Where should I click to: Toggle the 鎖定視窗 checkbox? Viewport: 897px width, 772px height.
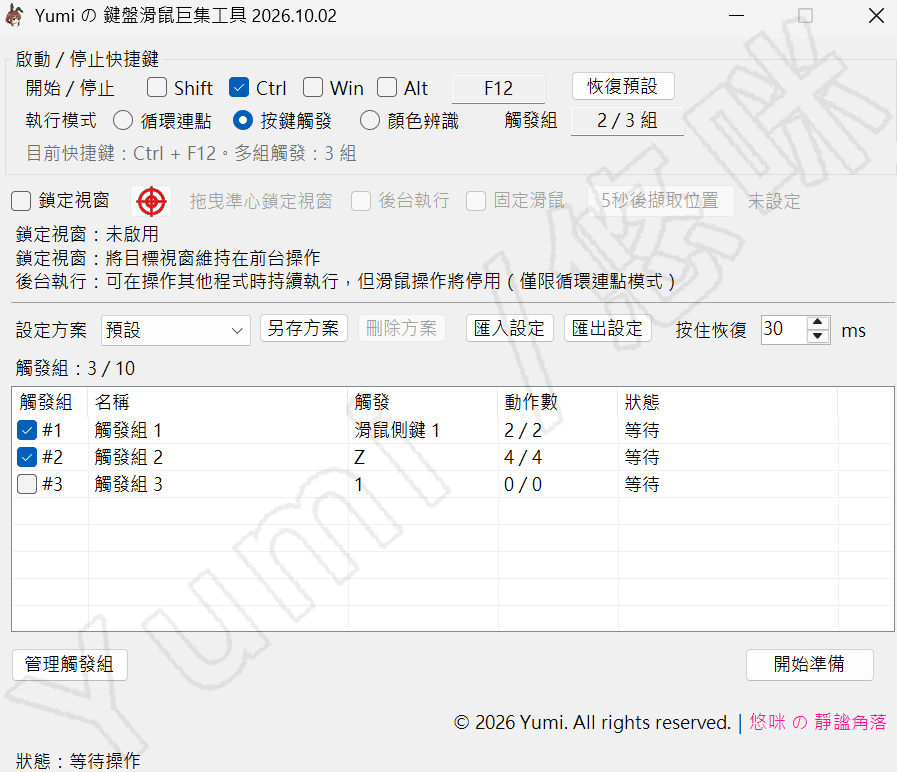(21, 201)
